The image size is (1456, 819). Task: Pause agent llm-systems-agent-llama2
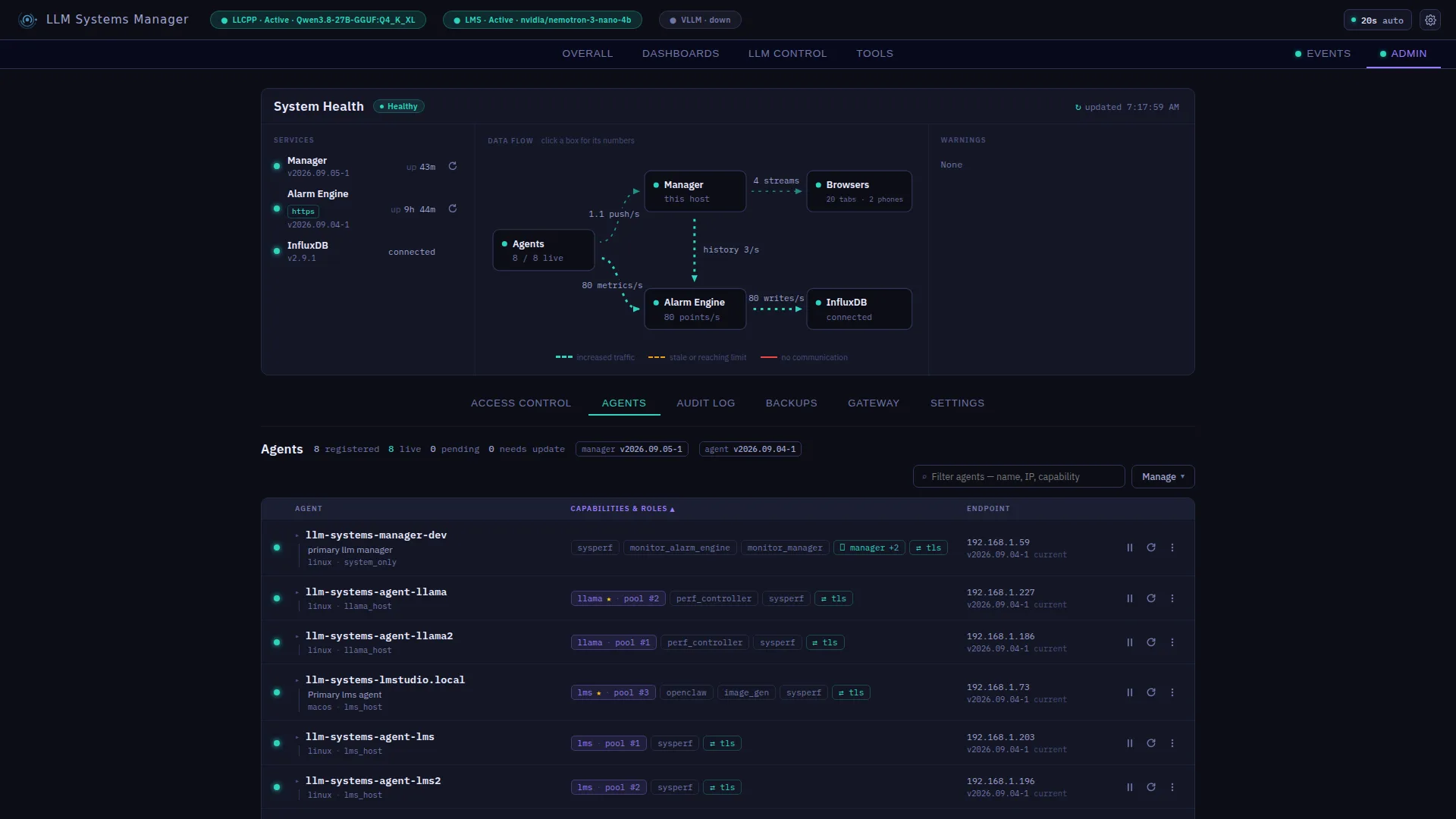[x=1130, y=642]
